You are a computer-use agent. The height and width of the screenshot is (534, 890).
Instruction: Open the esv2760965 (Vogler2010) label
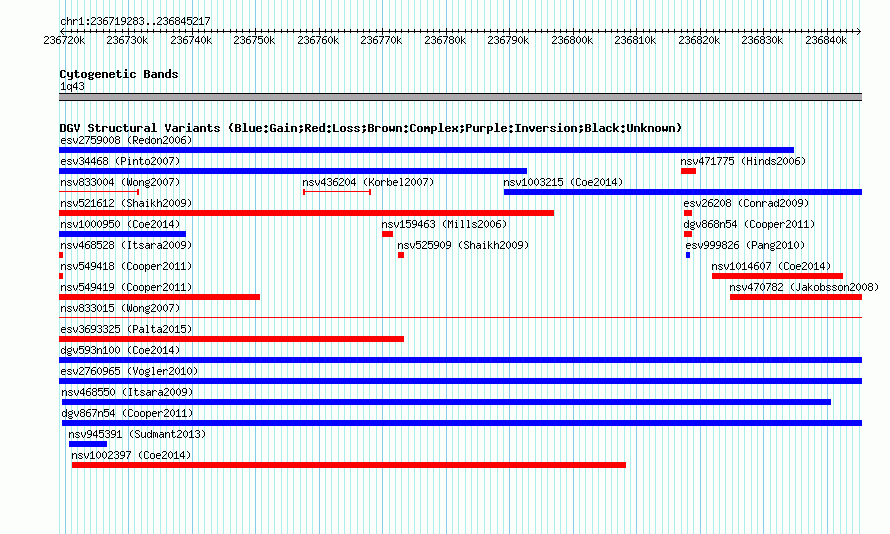point(129,371)
